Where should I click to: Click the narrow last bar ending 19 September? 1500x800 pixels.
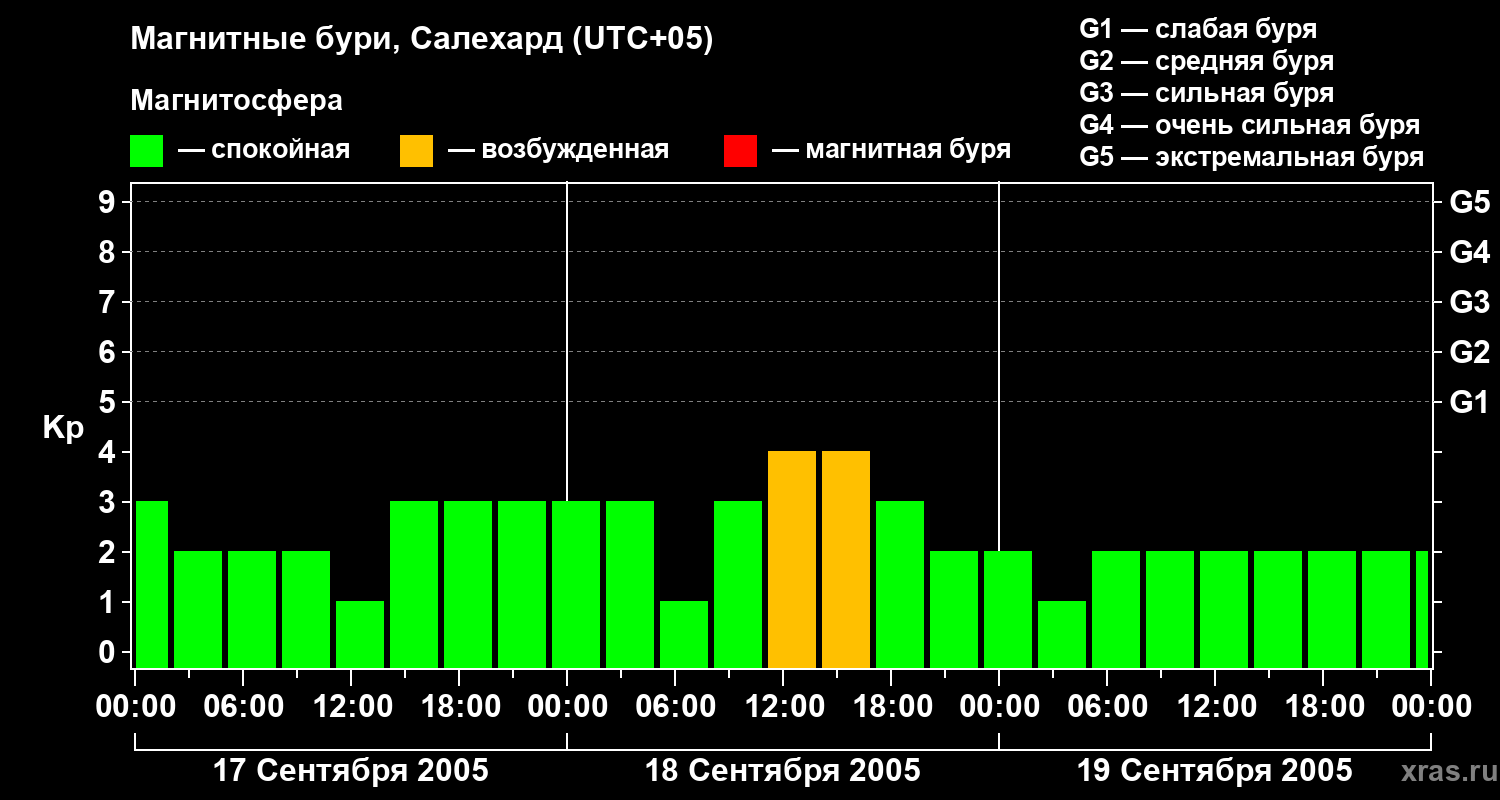(1422, 610)
